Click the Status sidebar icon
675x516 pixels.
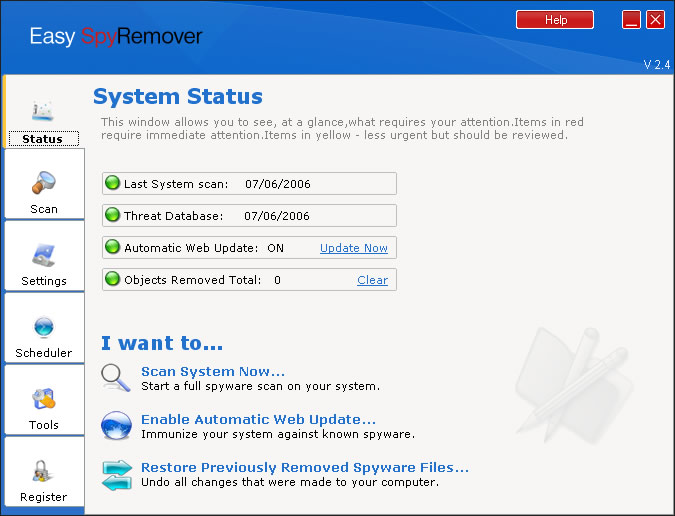click(x=43, y=111)
